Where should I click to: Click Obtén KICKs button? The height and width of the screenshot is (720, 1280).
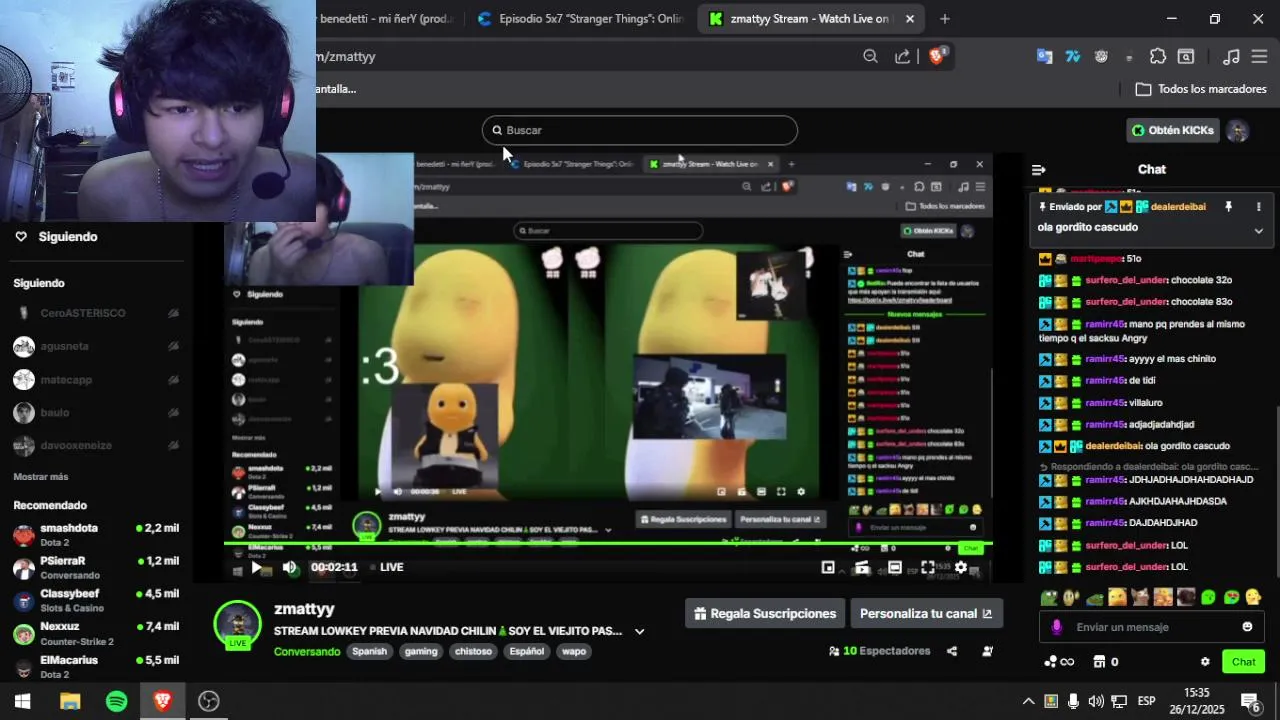(1173, 130)
